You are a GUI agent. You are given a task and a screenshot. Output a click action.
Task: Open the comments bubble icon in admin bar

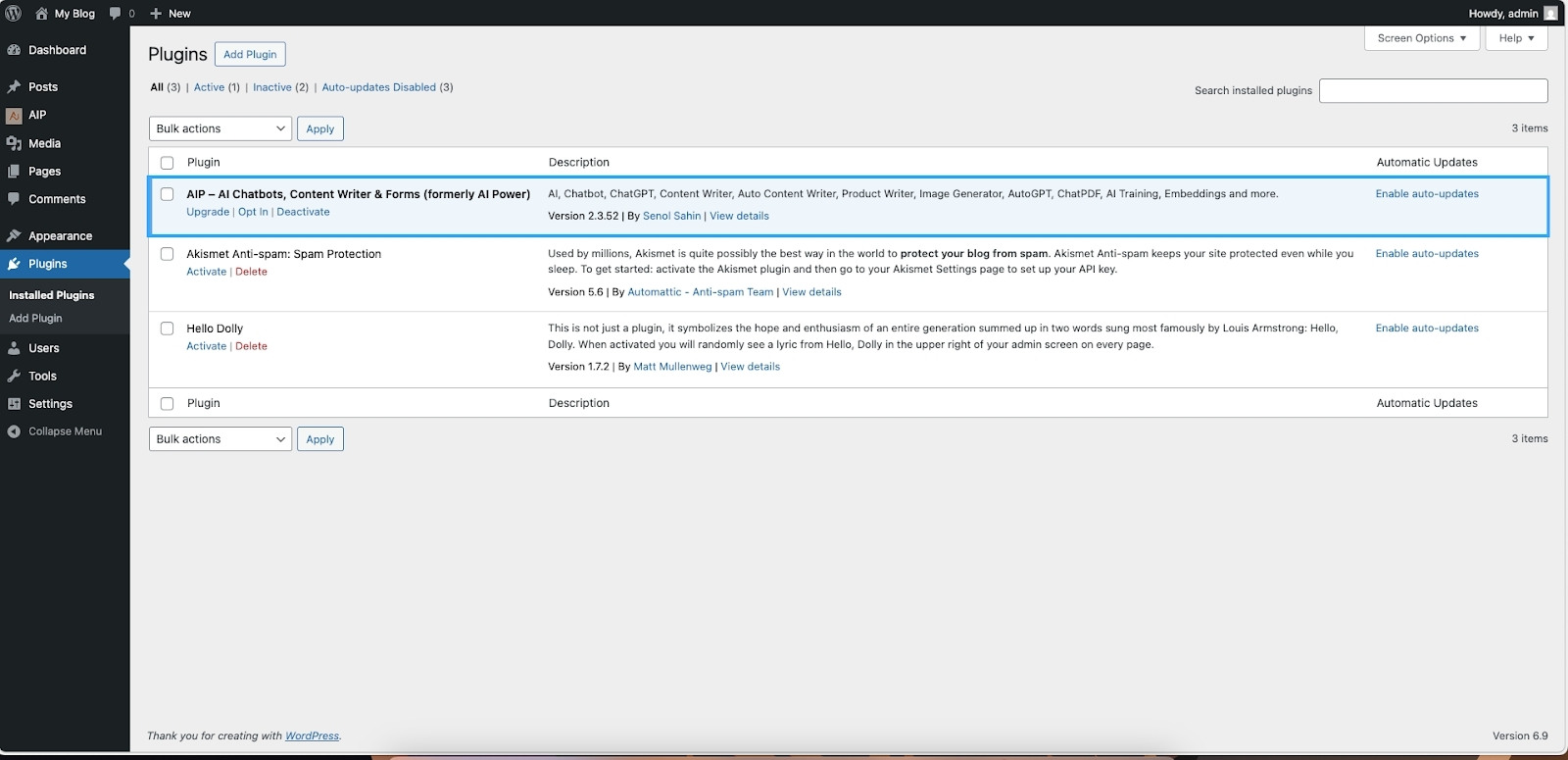coord(116,13)
